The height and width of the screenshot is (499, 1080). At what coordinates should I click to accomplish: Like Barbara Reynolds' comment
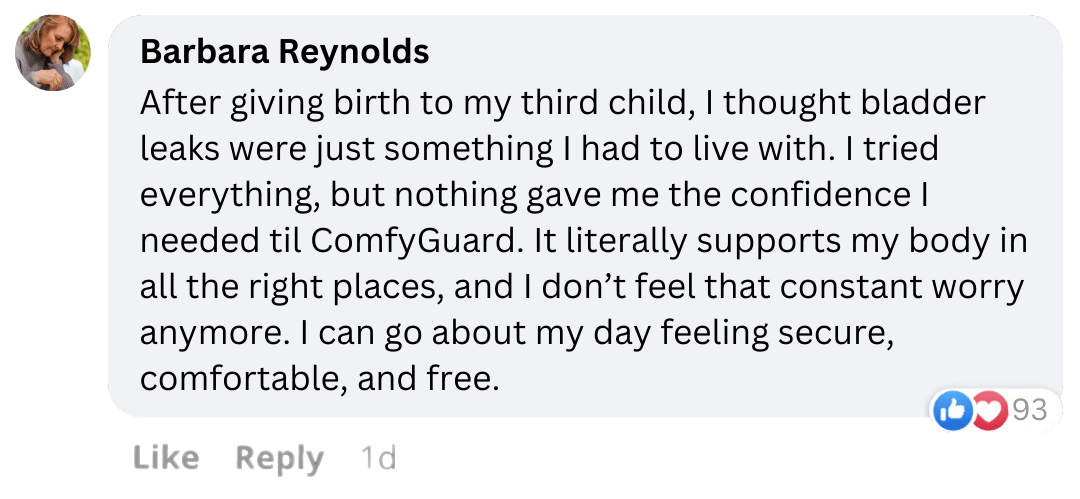pyautogui.click(x=166, y=458)
